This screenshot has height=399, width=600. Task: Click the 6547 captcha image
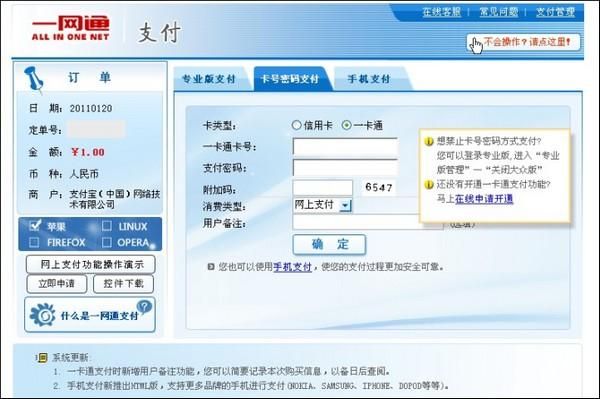pyautogui.click(x=378, y=187)
